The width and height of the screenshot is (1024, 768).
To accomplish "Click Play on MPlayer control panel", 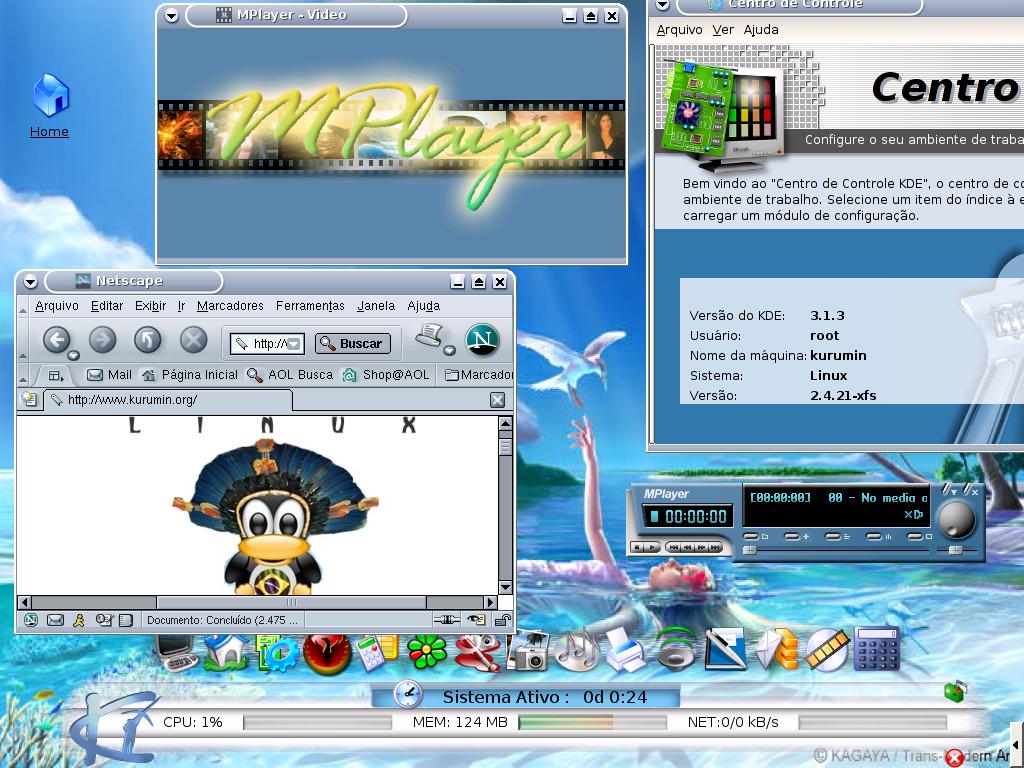I will click(652, 547).
